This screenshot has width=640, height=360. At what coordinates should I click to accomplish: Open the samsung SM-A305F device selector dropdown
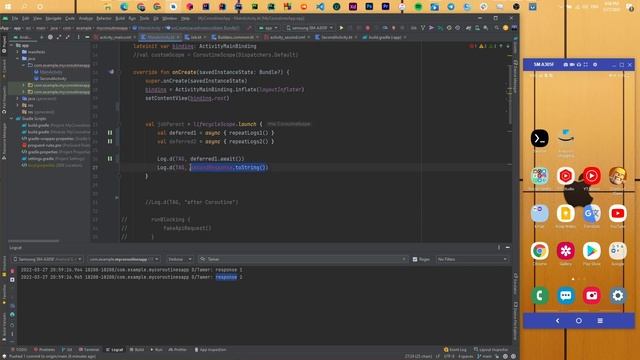[309, 28]
